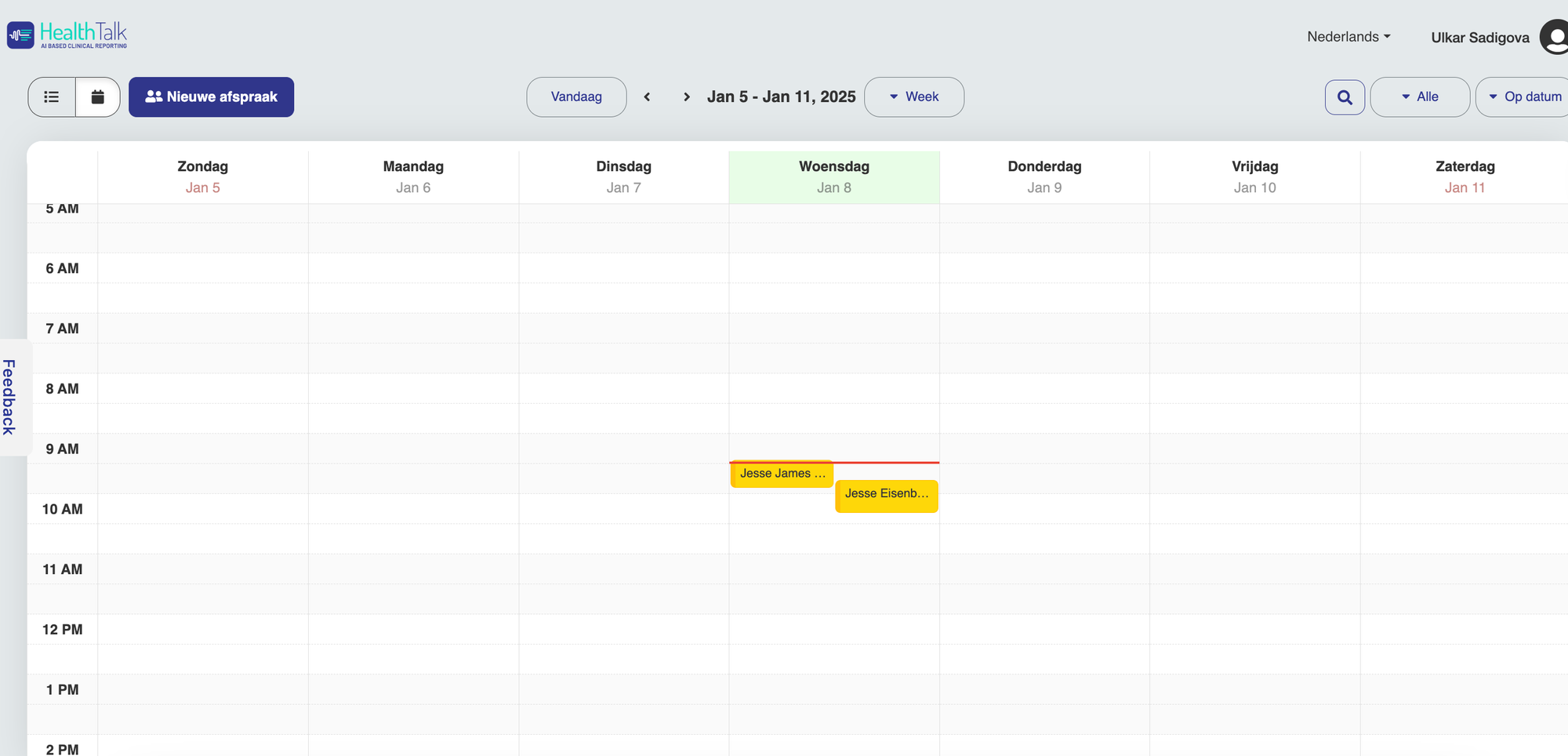The width and height of the screenshot is (1568, 756).
Task: Open user profile avatar icon
Action: coord(1555,37)
